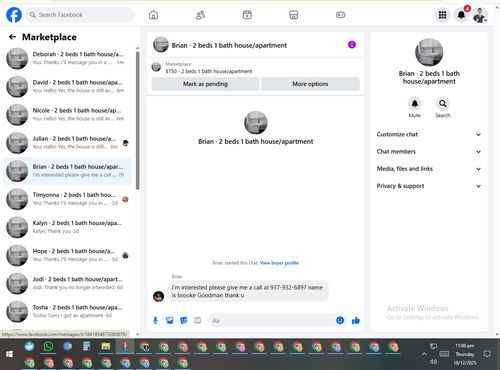Open Hope's conversation in the list
This screenshot has width=500, height=370.
point(67,255)
